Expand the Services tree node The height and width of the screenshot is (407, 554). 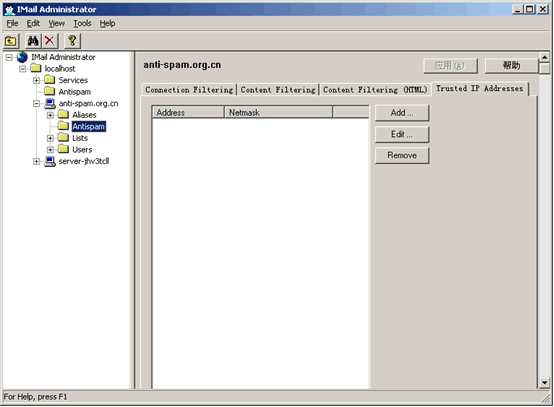36,80
